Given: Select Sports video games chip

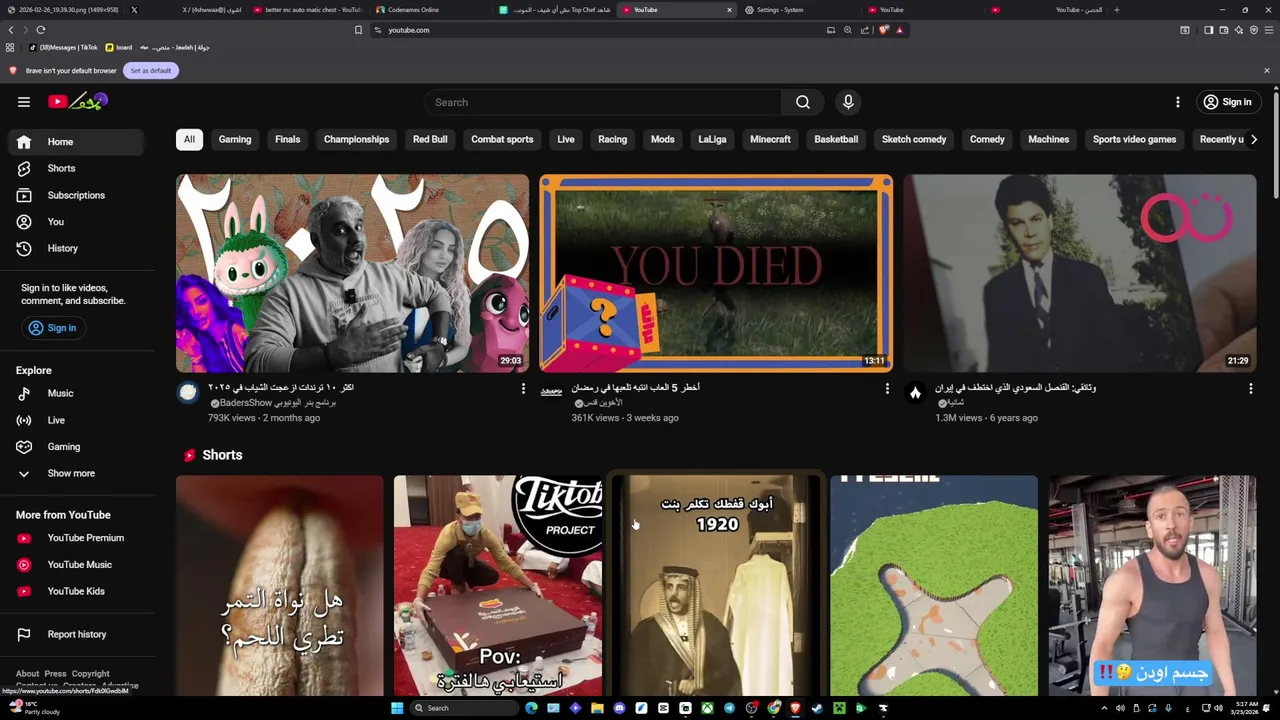Looking at the screenshot, I should [x=1134, y=139].
